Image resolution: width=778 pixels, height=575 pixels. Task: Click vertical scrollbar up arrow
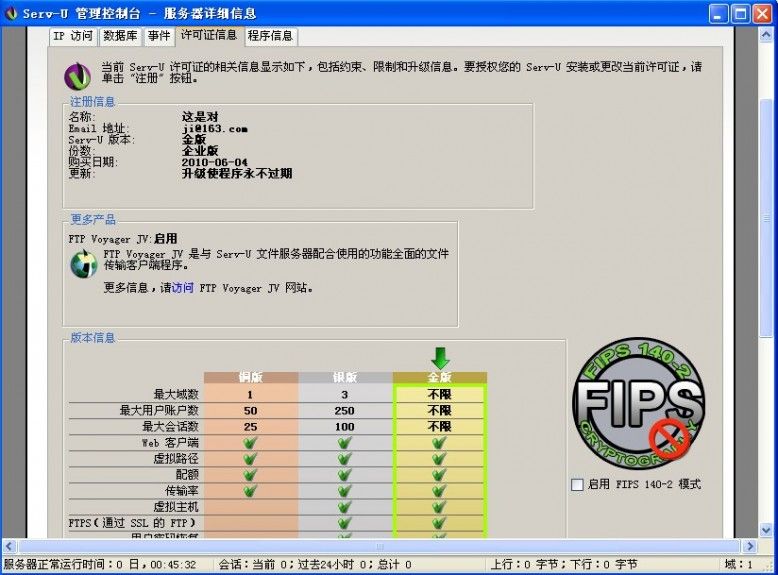(x=767, y=34)
